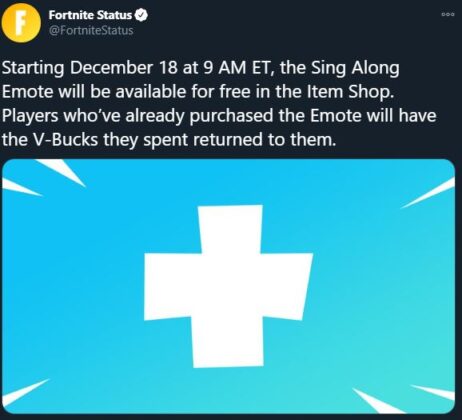Click the bottom-left white streak in image
The width and height of the screenshot is (462, 420).
click(x=25, y=392)
